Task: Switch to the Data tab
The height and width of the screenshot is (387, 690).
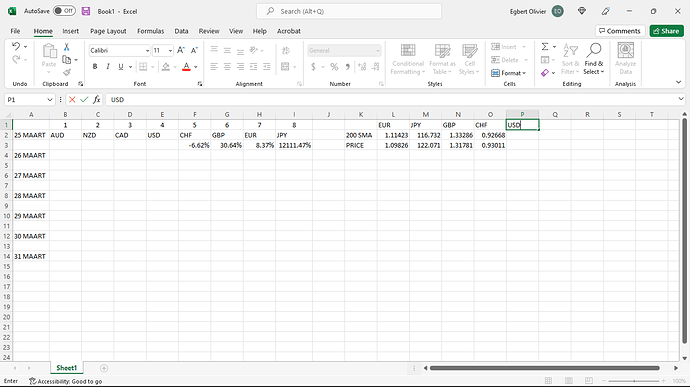Action: click(181, 31)
